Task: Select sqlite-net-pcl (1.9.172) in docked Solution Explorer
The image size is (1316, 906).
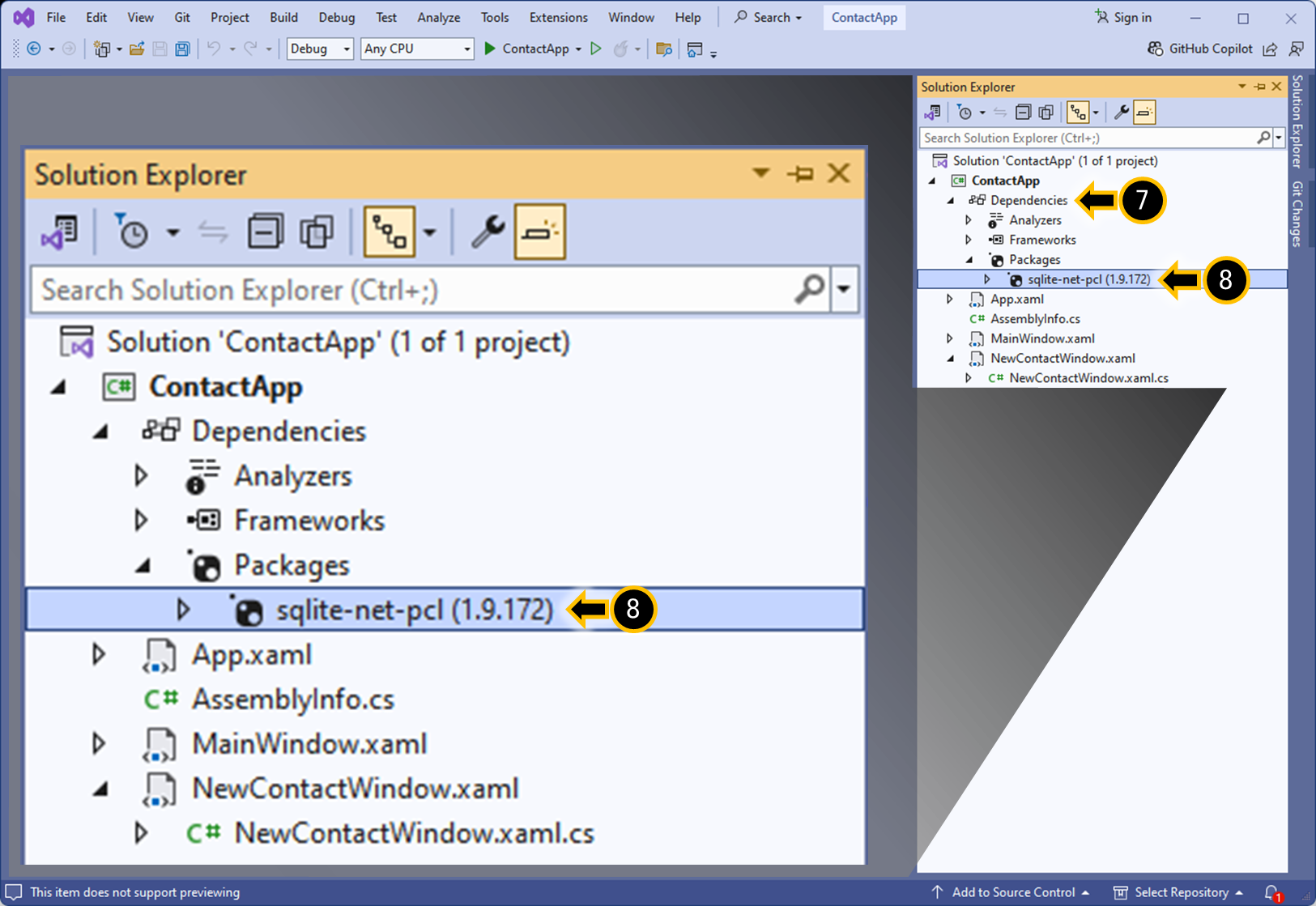Action: (1102, 279)
